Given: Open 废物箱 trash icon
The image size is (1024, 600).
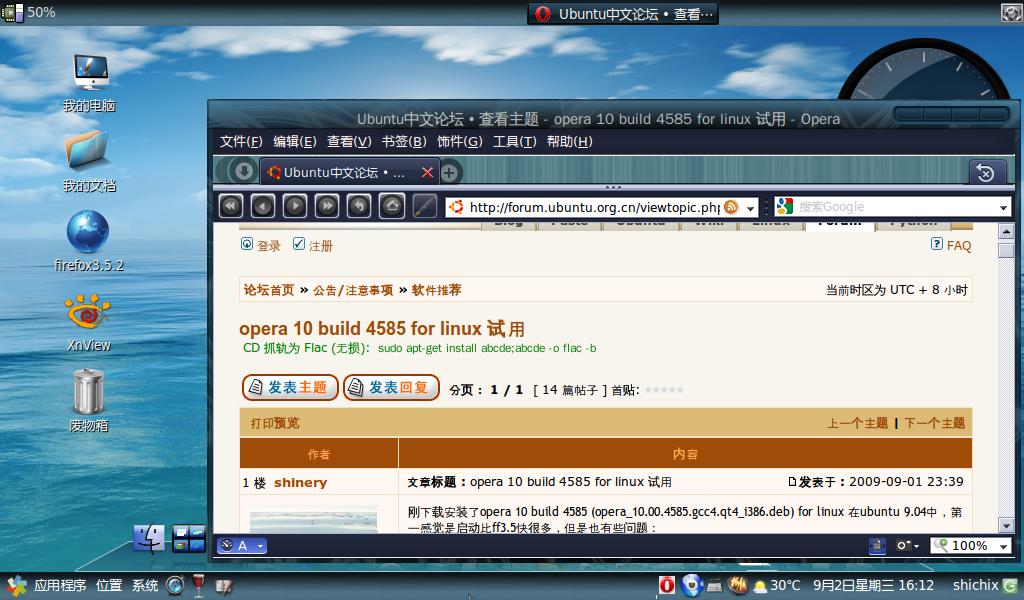Looking at the screenshot, I should point(88,401).
